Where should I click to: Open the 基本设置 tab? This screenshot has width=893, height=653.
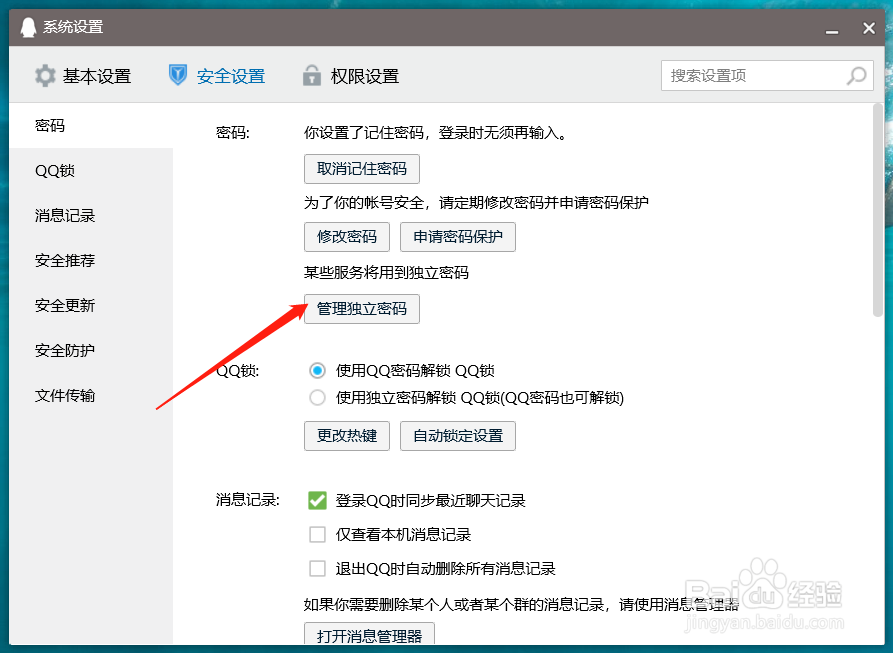(x=83, y=76)
